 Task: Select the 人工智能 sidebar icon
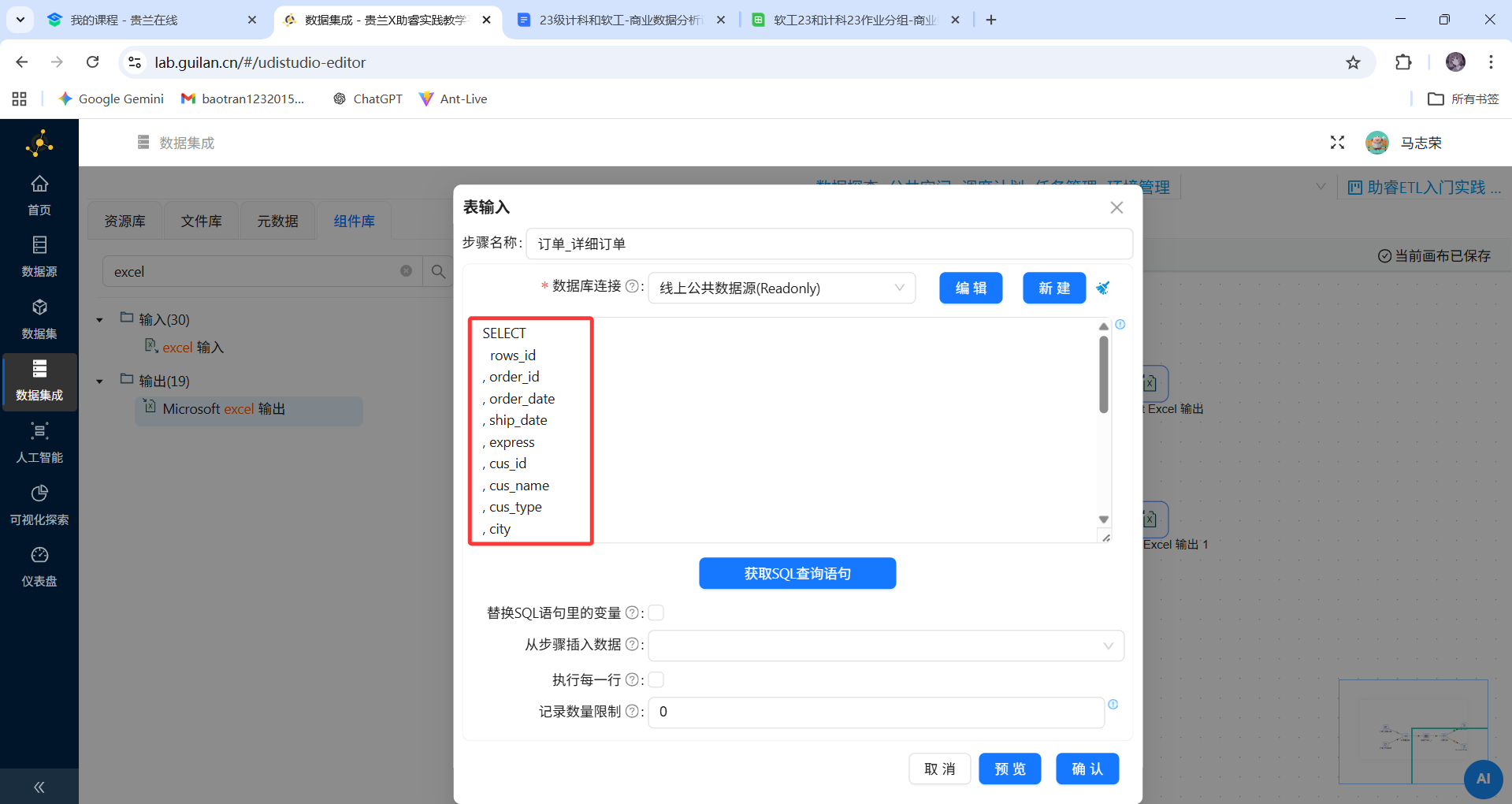(39, 441)
